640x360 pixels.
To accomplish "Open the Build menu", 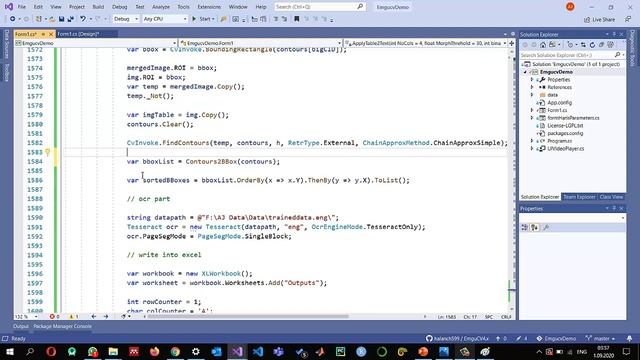I will (98, 7).
